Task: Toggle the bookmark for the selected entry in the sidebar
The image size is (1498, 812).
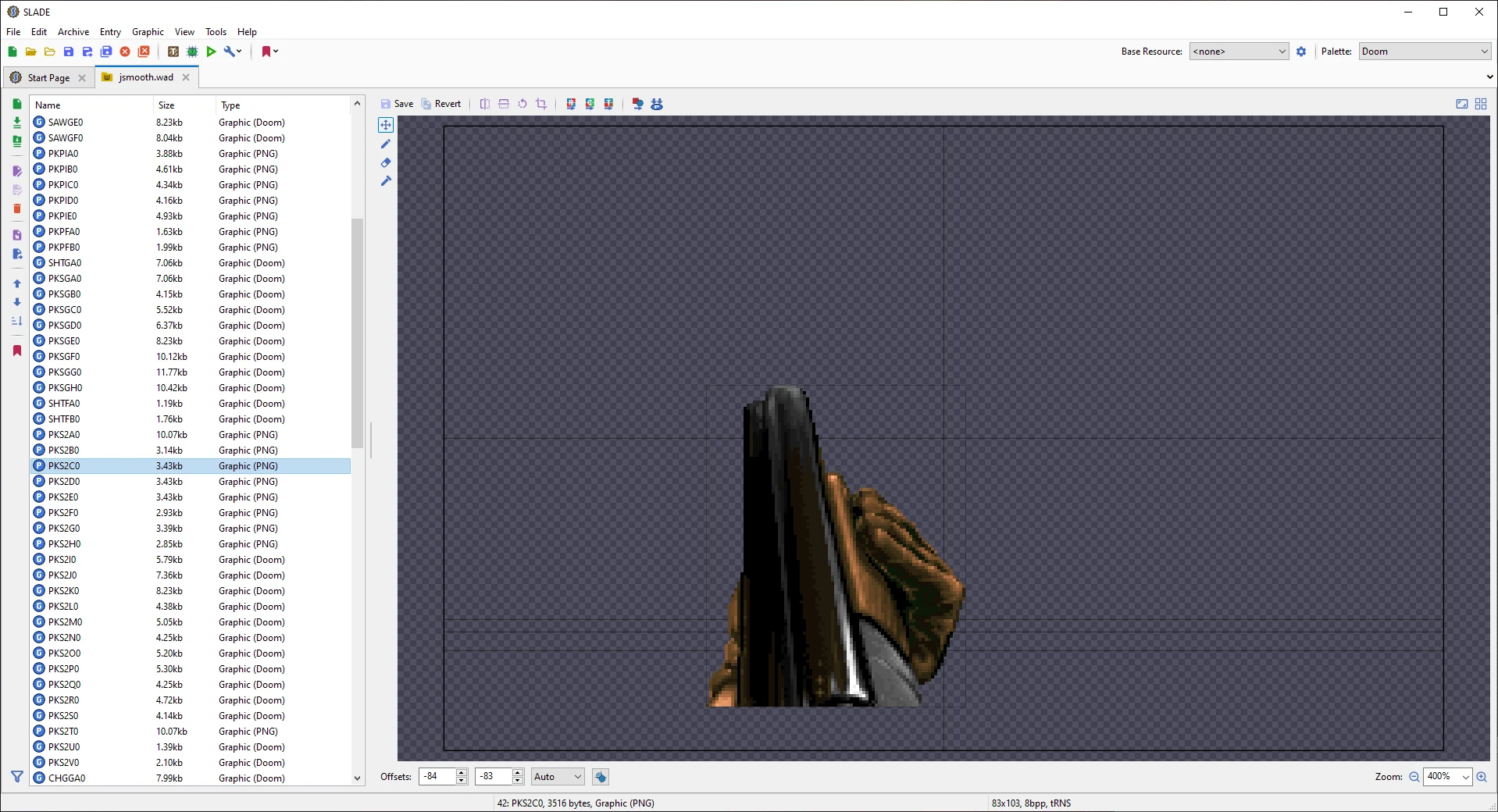Action: click(17, 351)
